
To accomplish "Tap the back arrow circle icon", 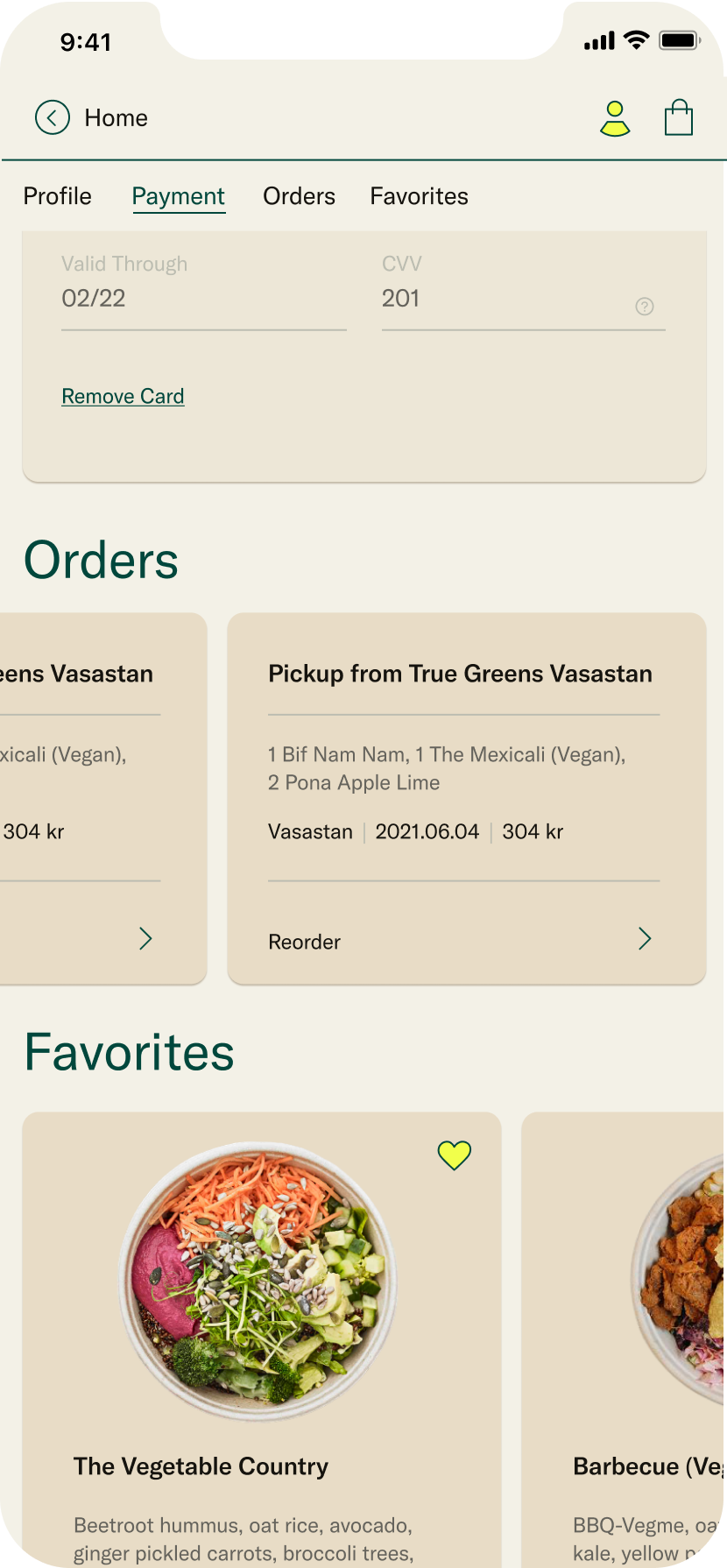I will [x=53, y=117].
